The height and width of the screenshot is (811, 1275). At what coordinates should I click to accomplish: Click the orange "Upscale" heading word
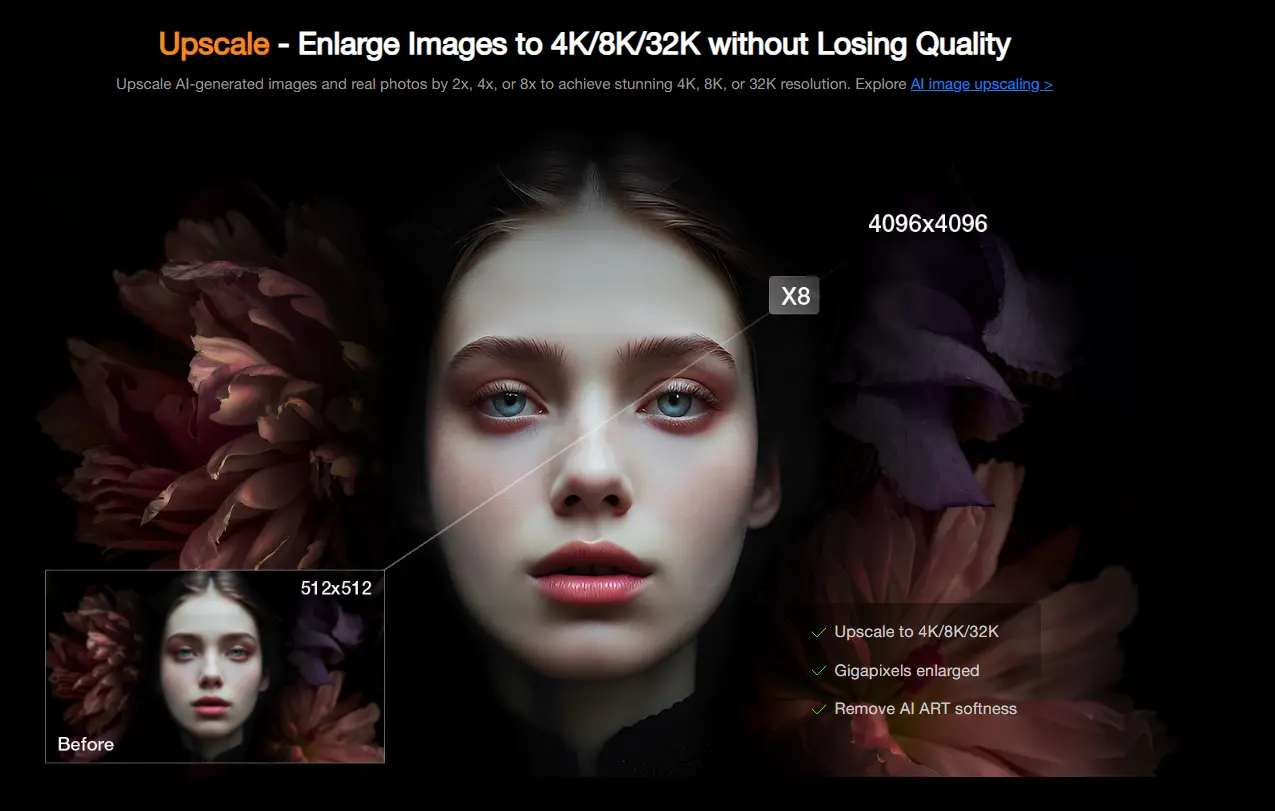(214, 44)
